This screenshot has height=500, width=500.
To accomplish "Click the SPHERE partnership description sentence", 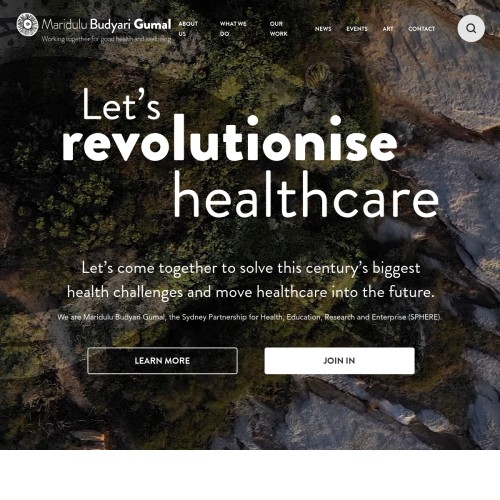I will tap(249, 317).
